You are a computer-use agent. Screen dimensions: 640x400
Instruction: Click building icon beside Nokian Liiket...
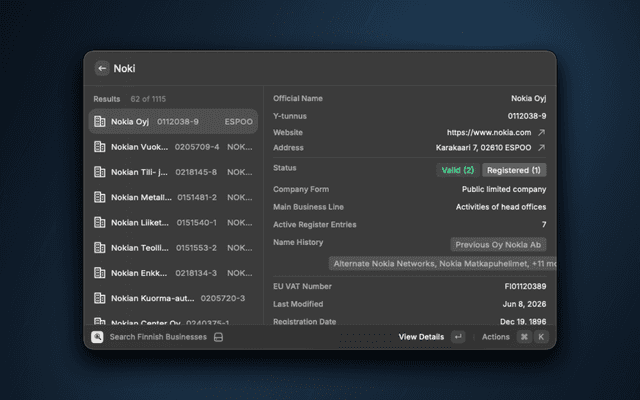pos(100,222)
